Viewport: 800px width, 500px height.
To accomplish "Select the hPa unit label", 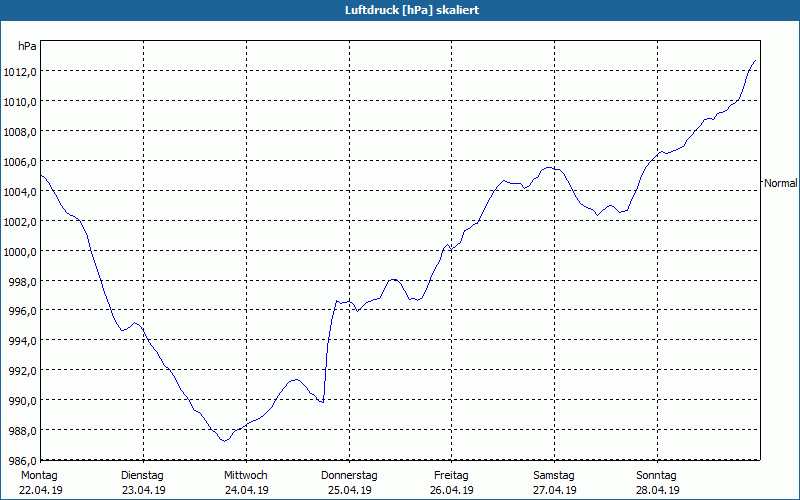I will tap(27, 46).
